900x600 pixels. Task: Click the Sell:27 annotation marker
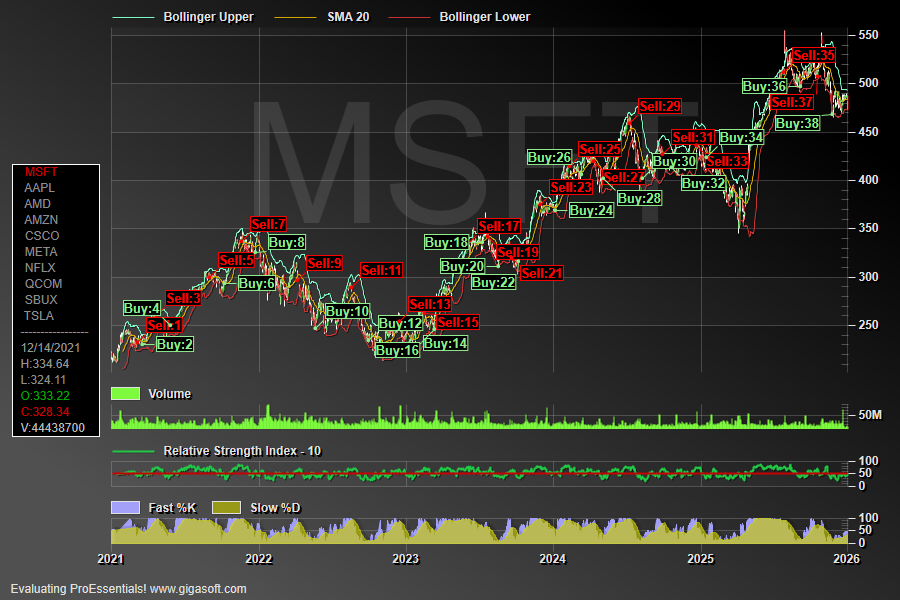pyautogui.click(x=624, y=177)
